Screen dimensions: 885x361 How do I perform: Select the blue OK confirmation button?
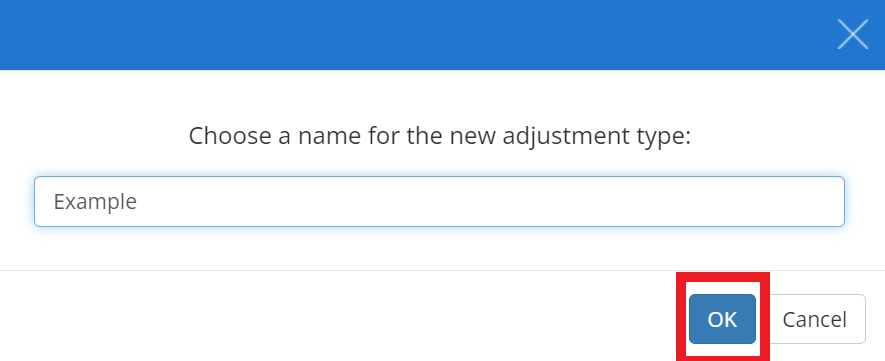pos(722,319)
